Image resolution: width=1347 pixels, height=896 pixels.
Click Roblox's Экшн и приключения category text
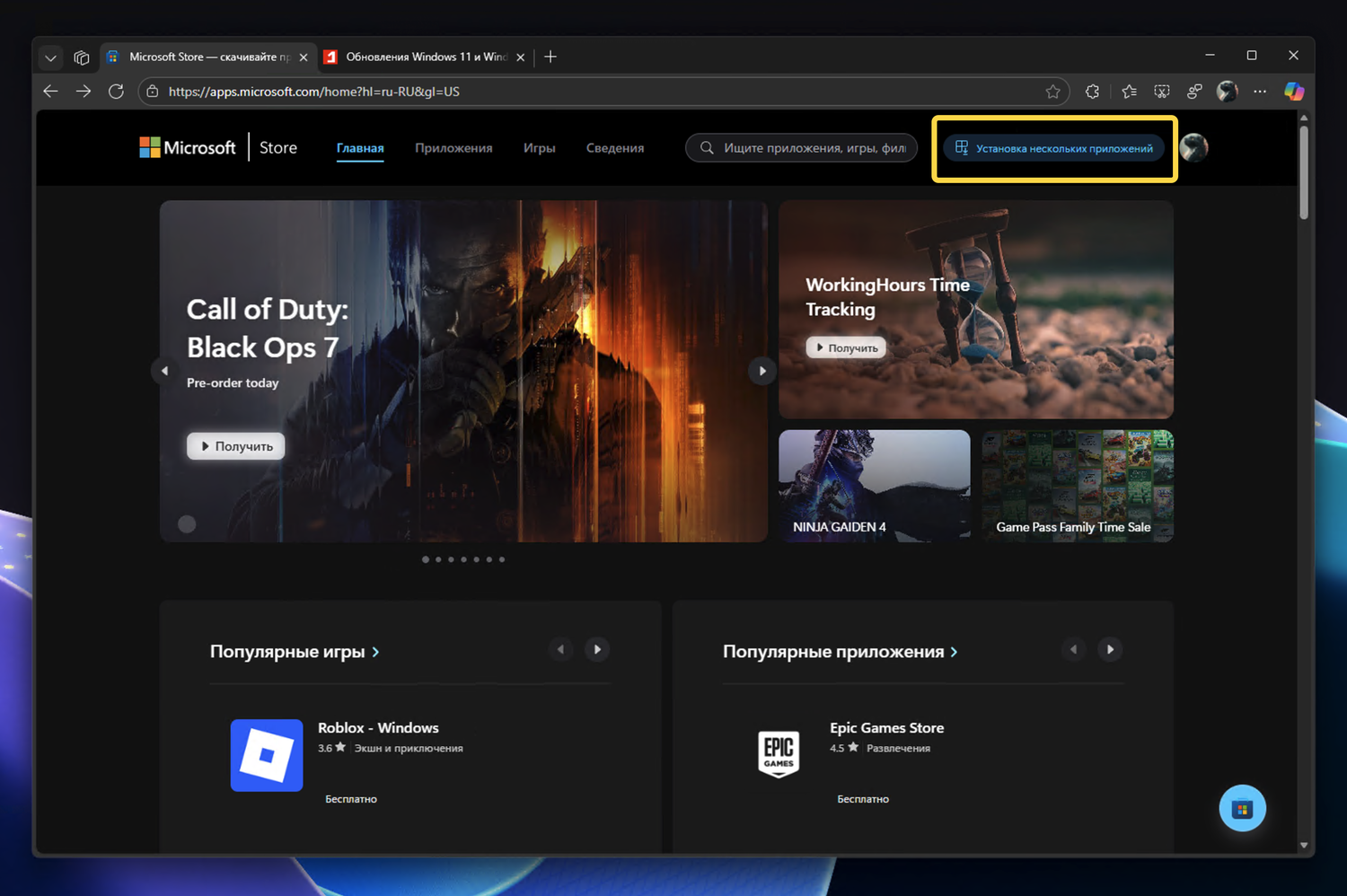click(409, 749)
